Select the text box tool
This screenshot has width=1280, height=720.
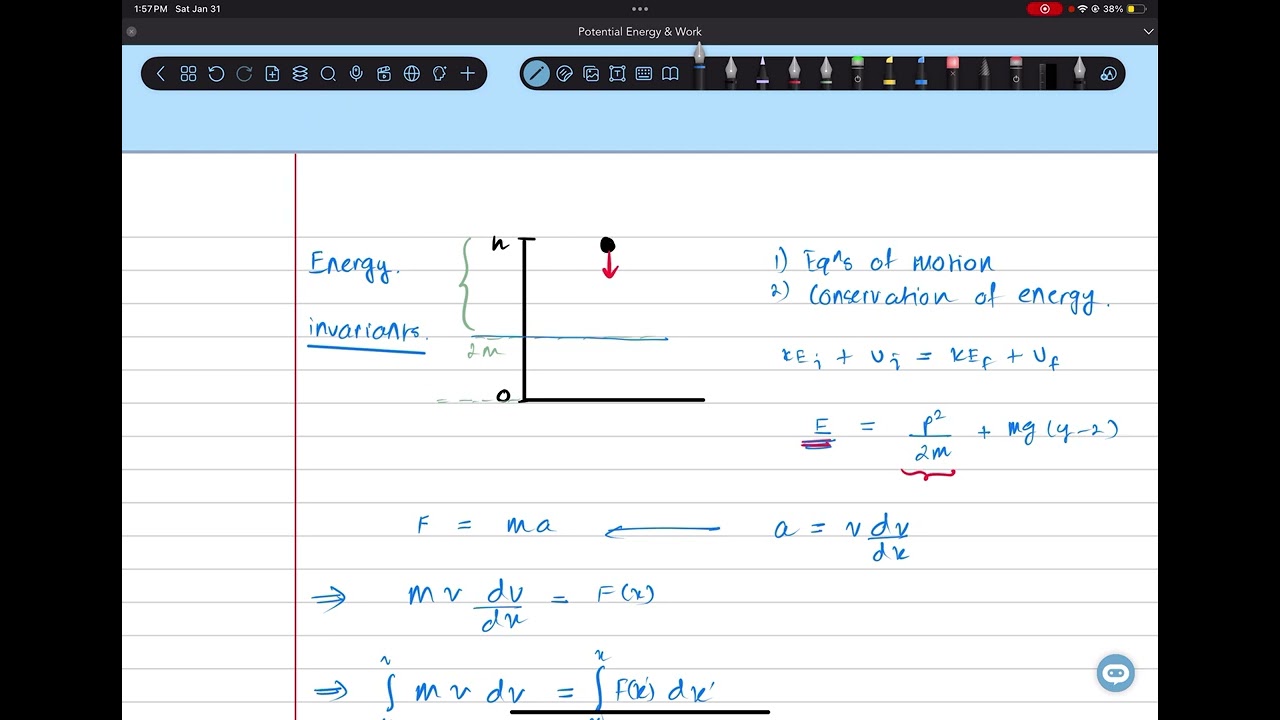[x=617, y=74]
